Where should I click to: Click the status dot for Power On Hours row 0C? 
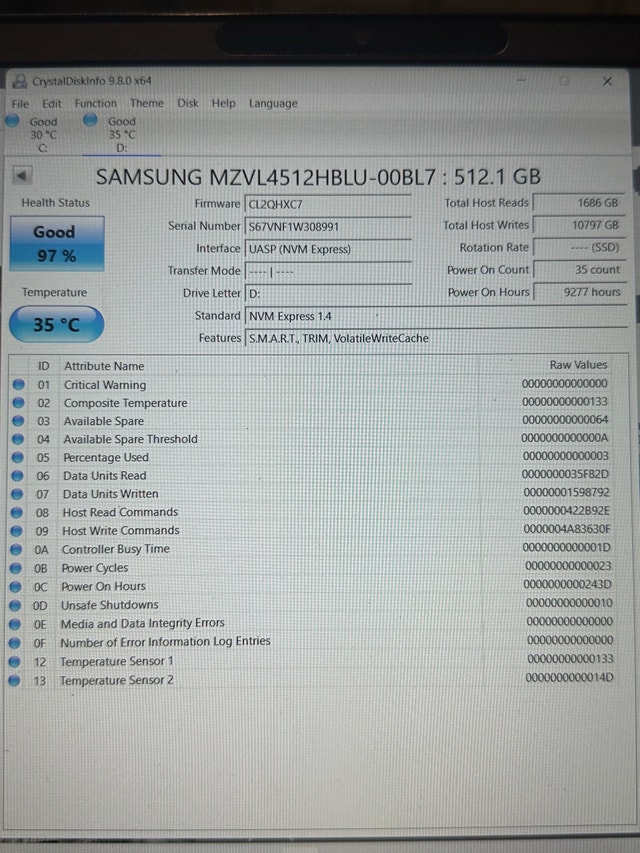point(16,587)
